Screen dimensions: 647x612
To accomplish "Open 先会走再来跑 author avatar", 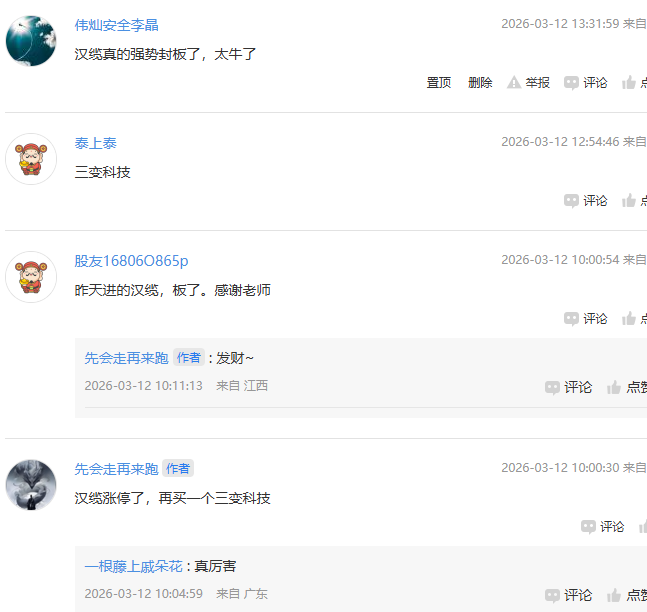I will pyautogui.click(x=31, y=485).
